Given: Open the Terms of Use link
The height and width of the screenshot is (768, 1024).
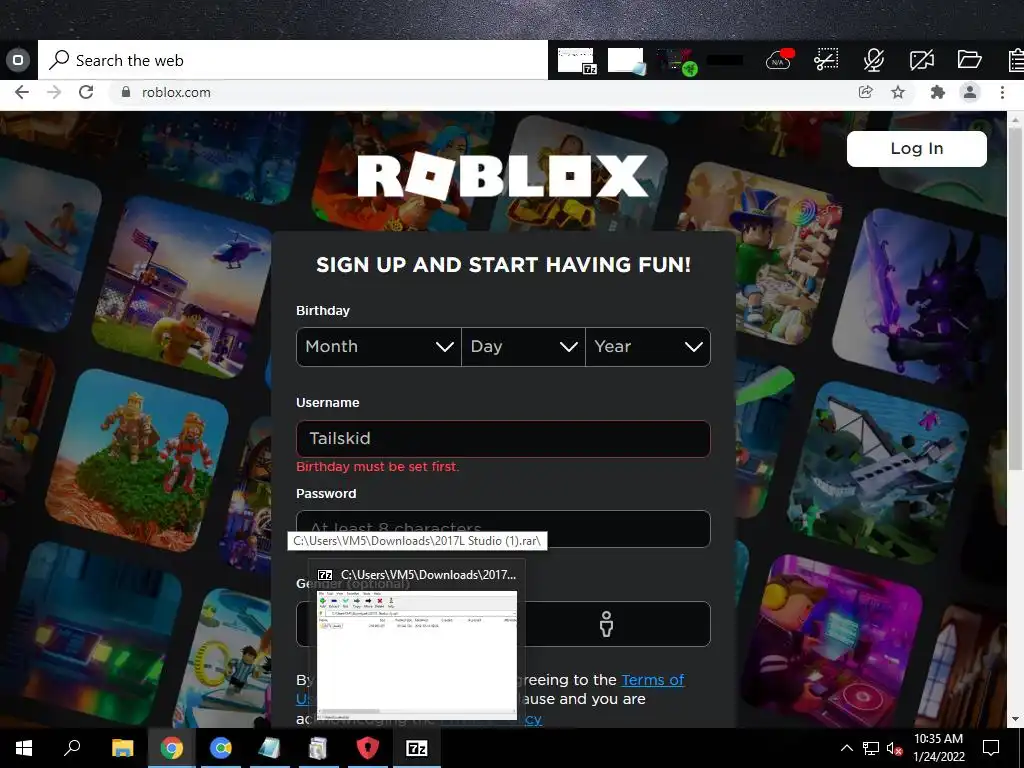Looking at the screenshot, I should pyautogui.click(x=652, y=680).
